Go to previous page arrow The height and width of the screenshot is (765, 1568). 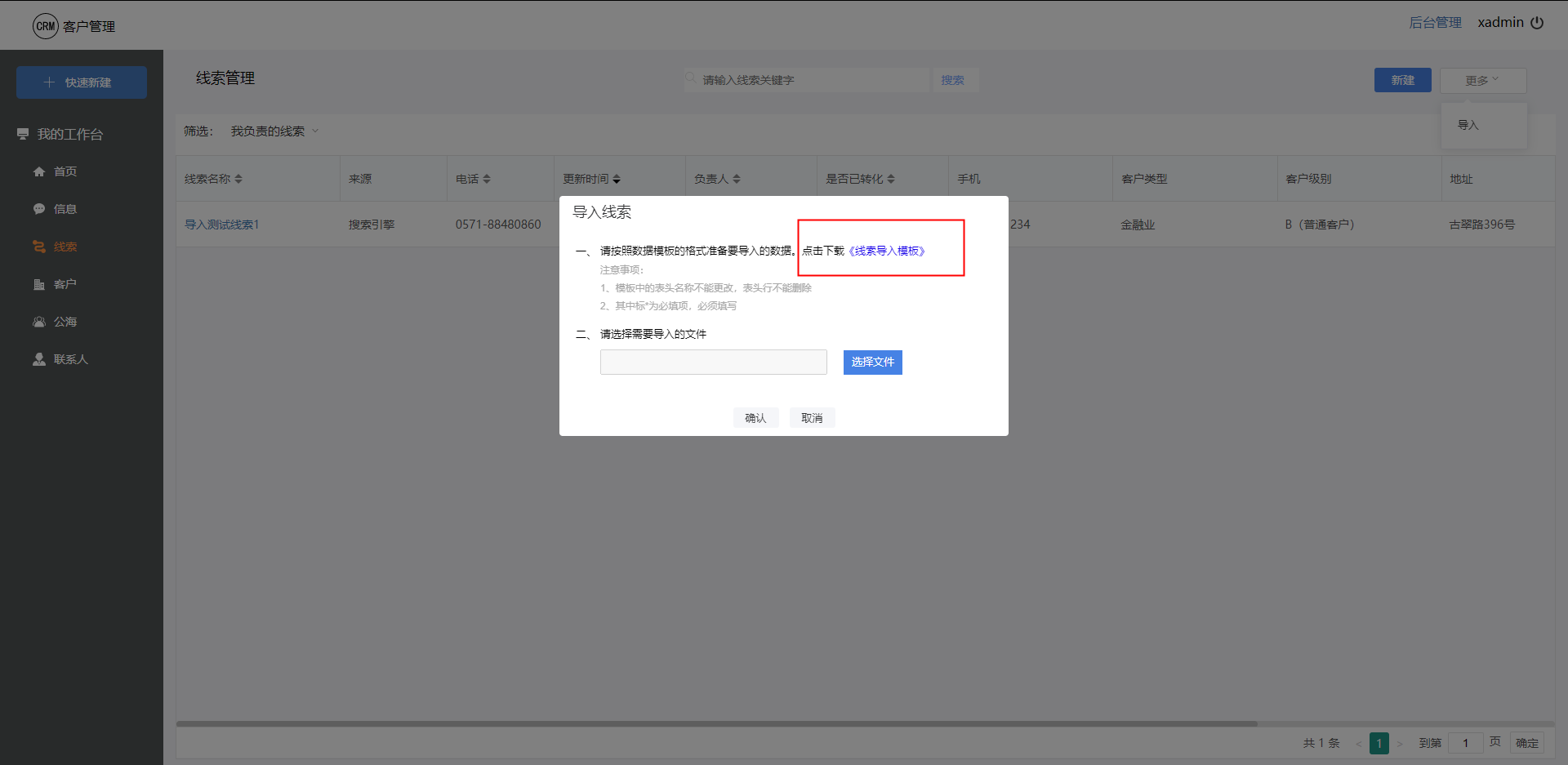(x=1358, y=744)
